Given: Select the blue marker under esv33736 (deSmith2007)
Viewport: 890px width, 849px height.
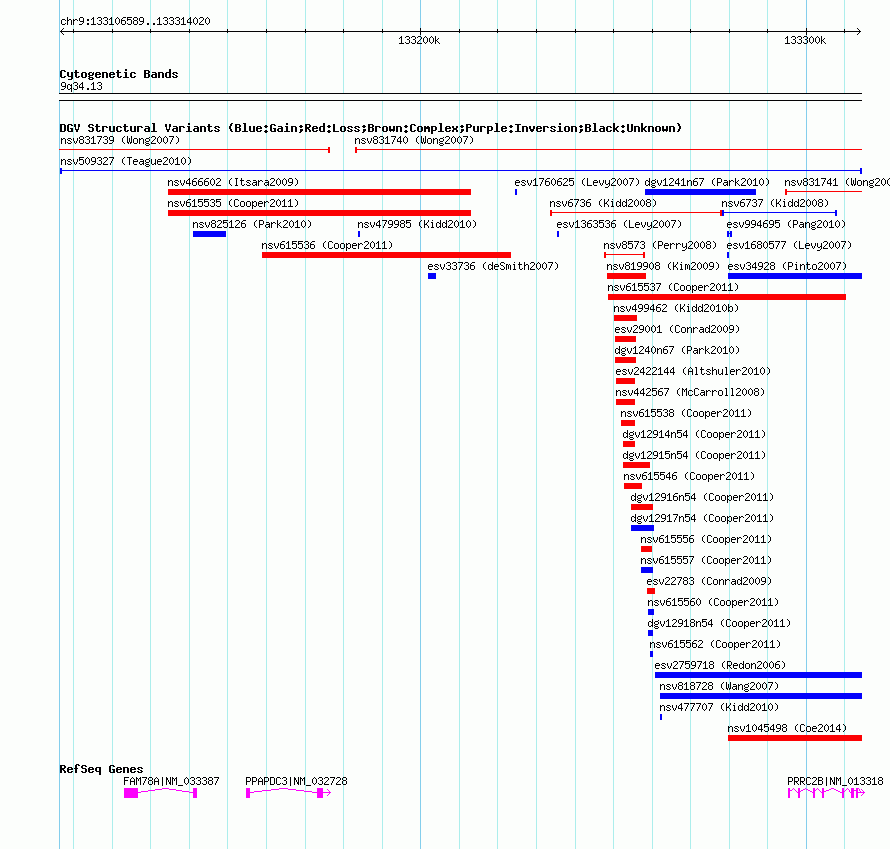Looking at the screenshot, I should click(x=432, y=276).
